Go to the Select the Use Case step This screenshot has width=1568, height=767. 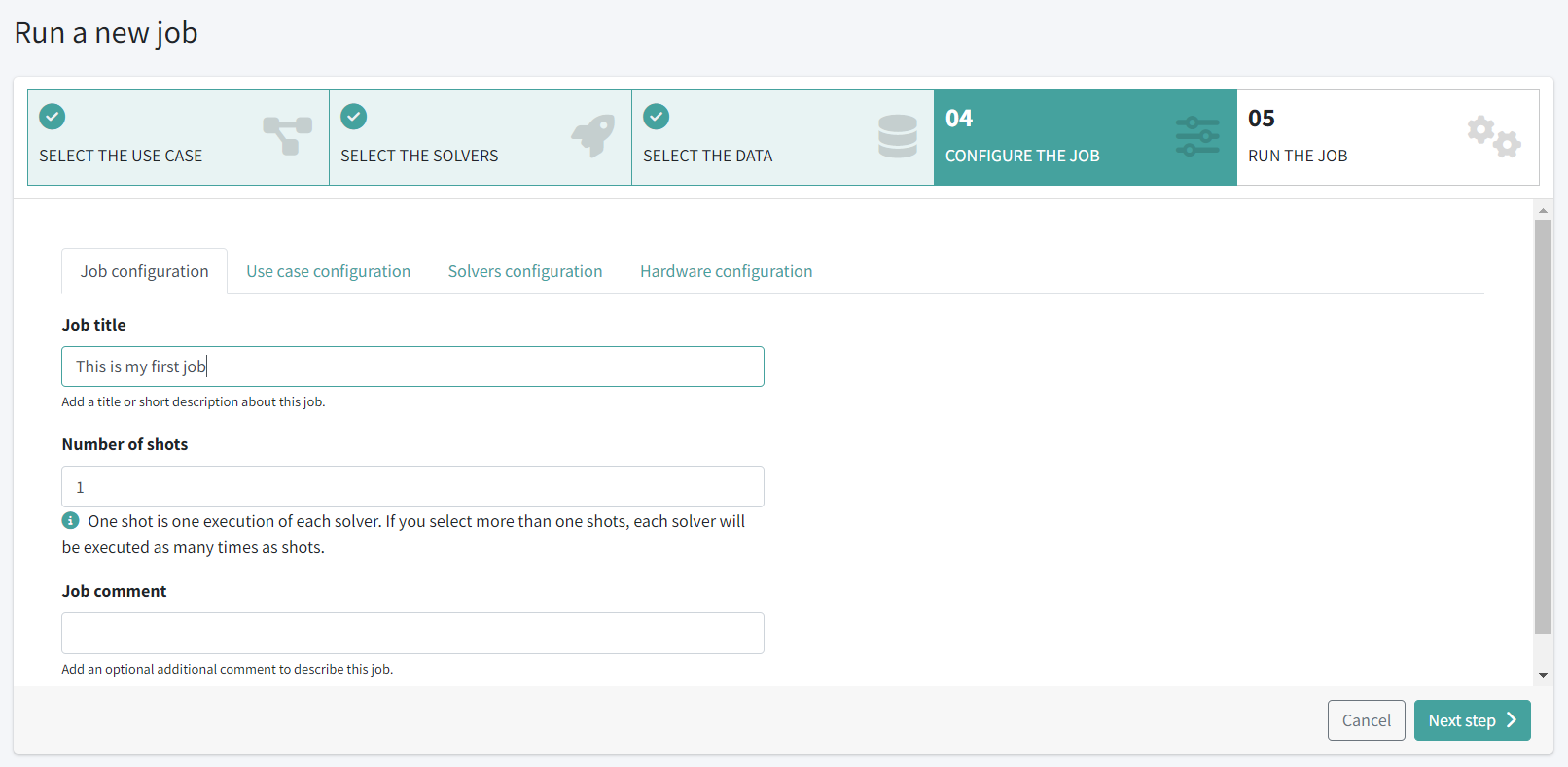pos(179,138)
